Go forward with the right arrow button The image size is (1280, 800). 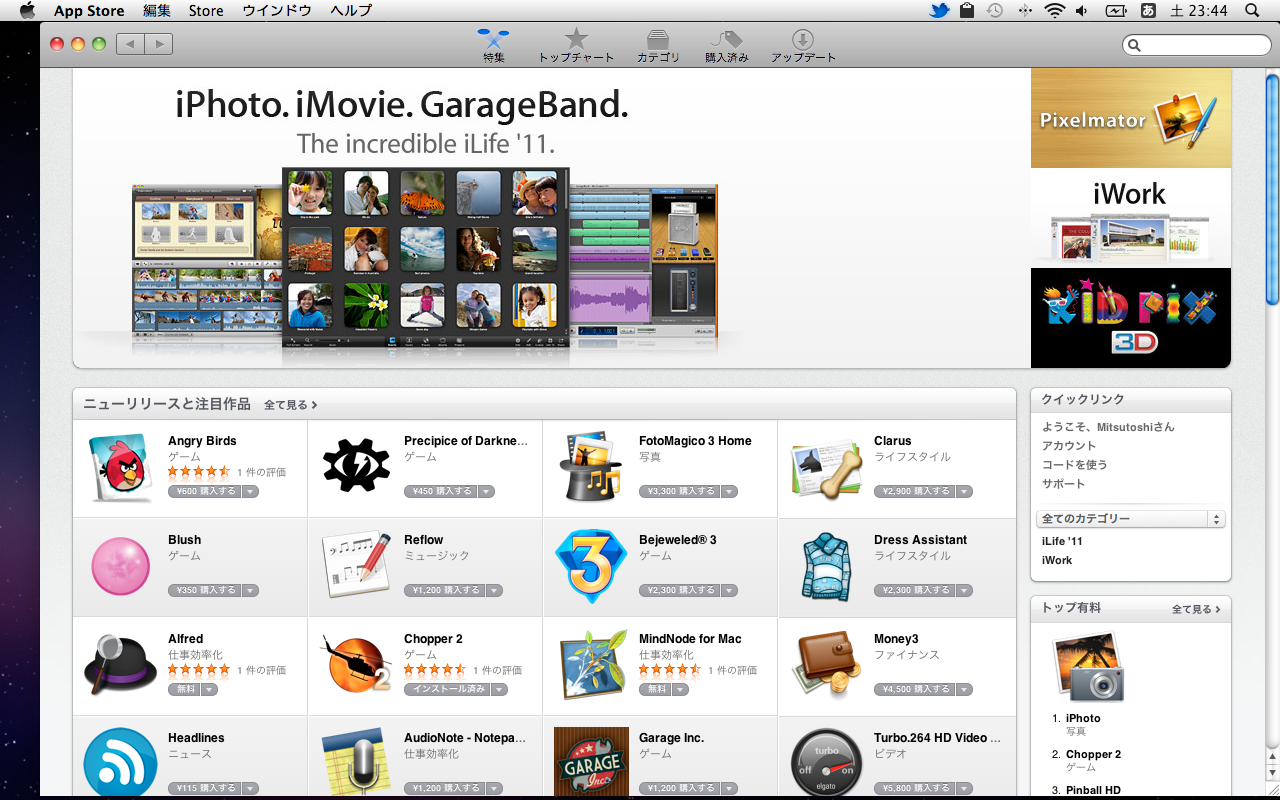click(x=159, y=44)
